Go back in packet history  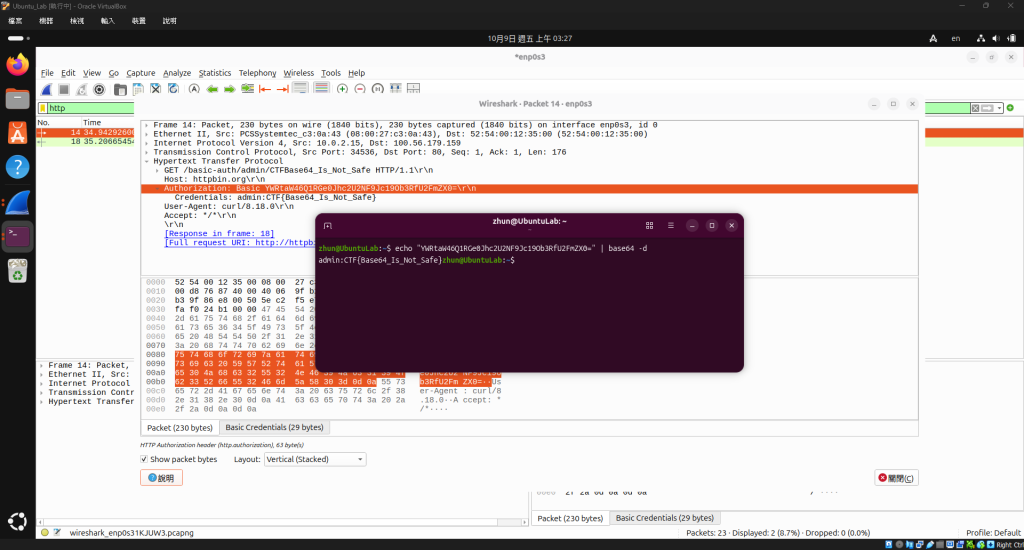pyautogui.click(x=212, y=89)
